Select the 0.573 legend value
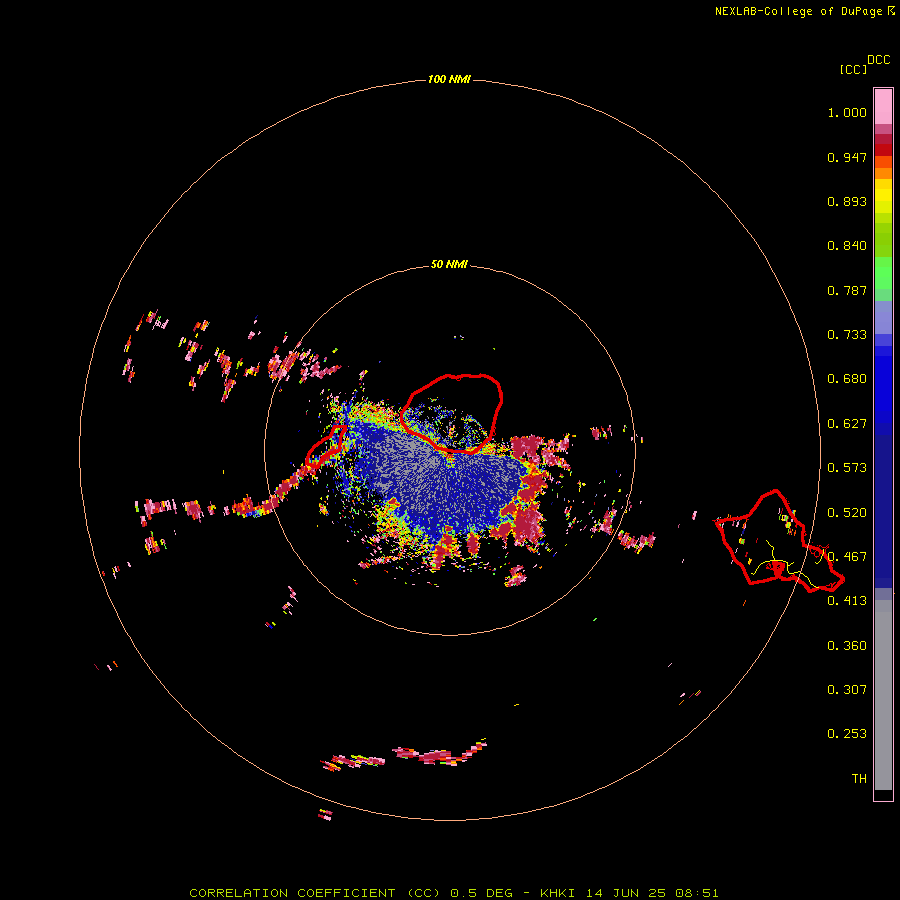The width and height of the screenshot is (900, 900). 847,468
